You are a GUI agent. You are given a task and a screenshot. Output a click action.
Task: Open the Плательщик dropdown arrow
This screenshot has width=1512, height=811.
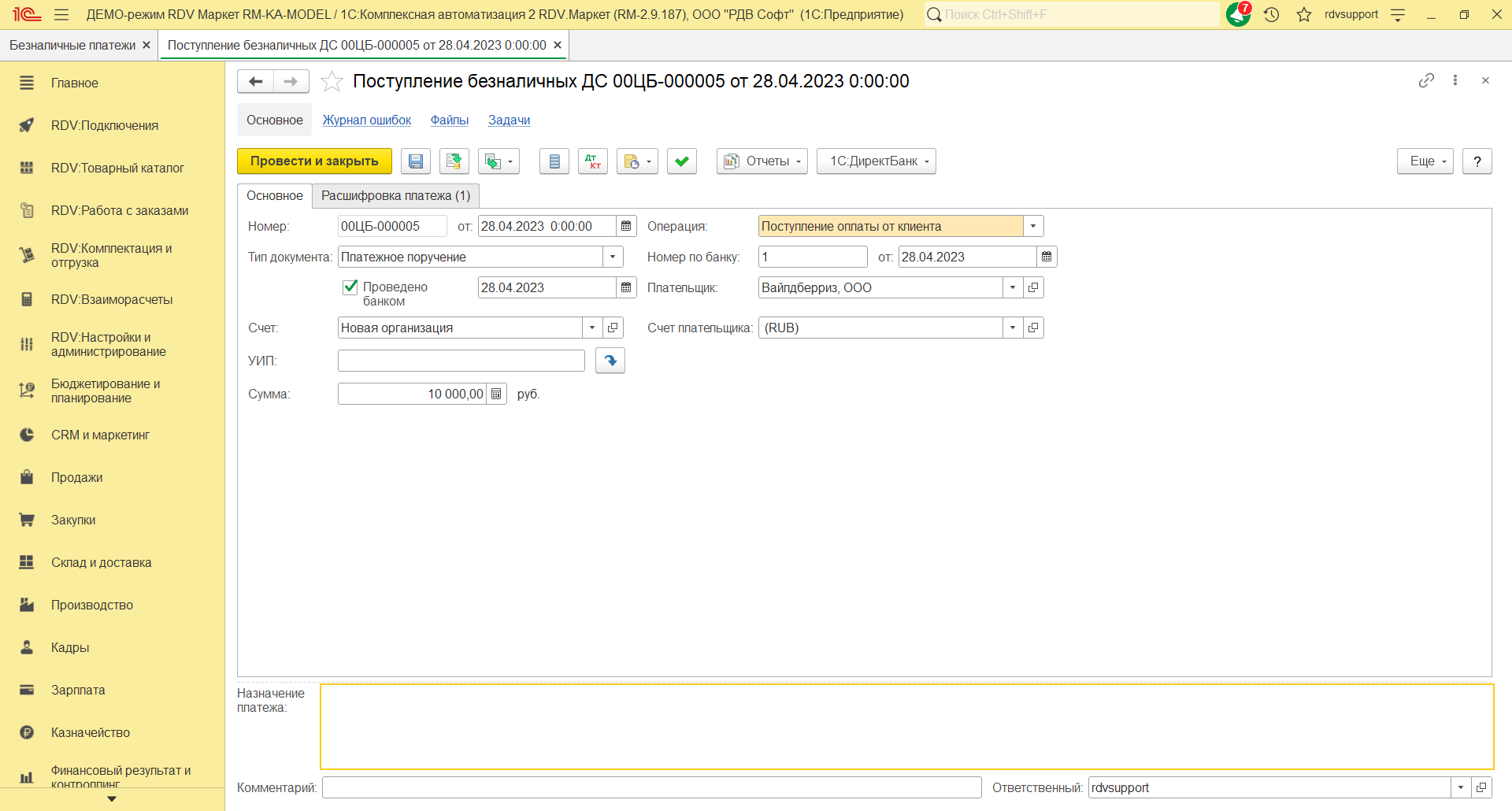coord(1013,287)
